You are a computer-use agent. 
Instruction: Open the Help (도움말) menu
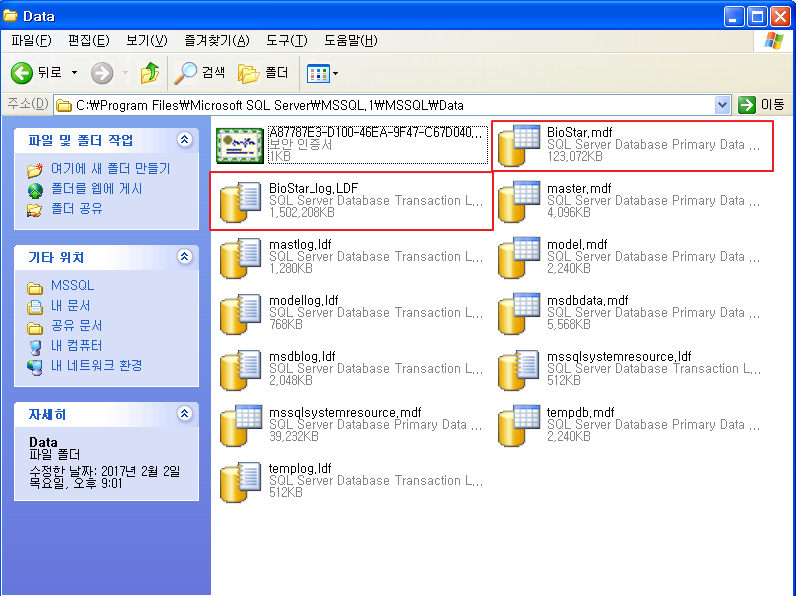tap(351, 41)
